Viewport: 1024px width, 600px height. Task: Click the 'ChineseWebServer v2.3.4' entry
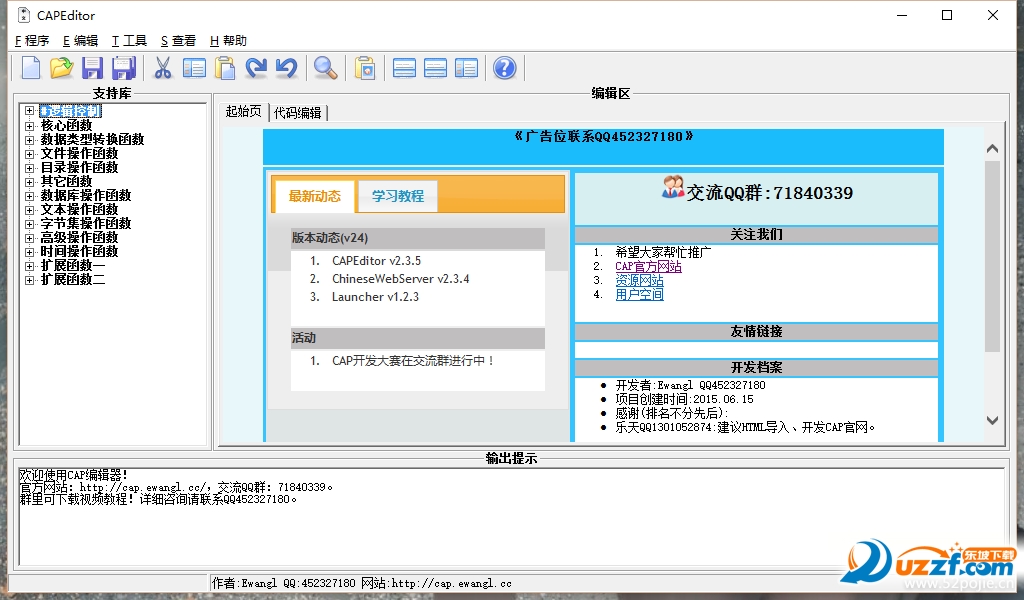click(400, 279)
